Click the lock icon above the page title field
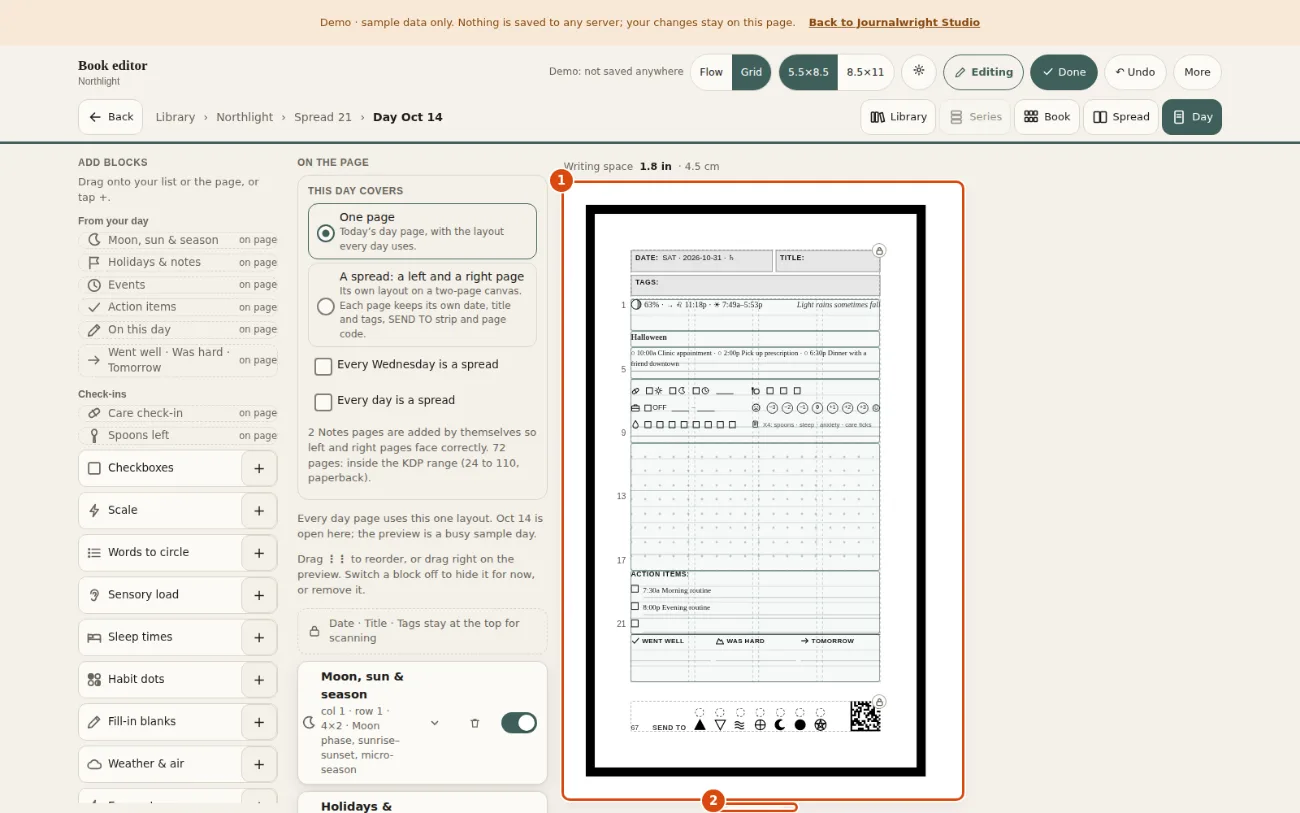The width and height of the screenshot is (1300, 813). click(x=879, y=250)
